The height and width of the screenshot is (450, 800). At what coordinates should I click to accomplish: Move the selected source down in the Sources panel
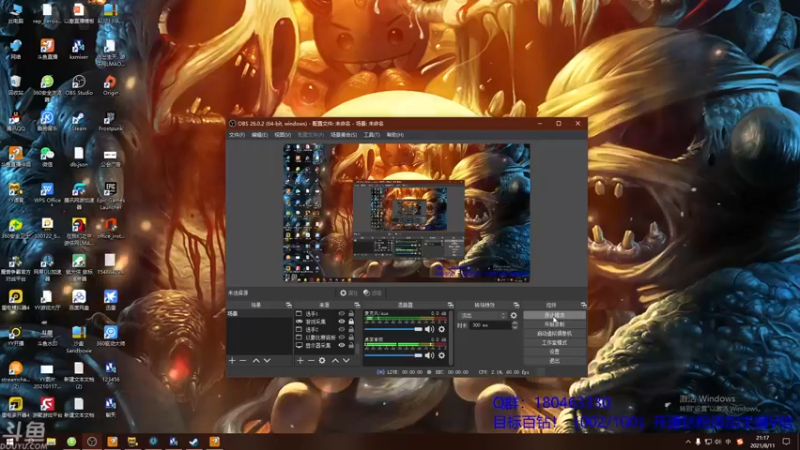tap(346, 361)
